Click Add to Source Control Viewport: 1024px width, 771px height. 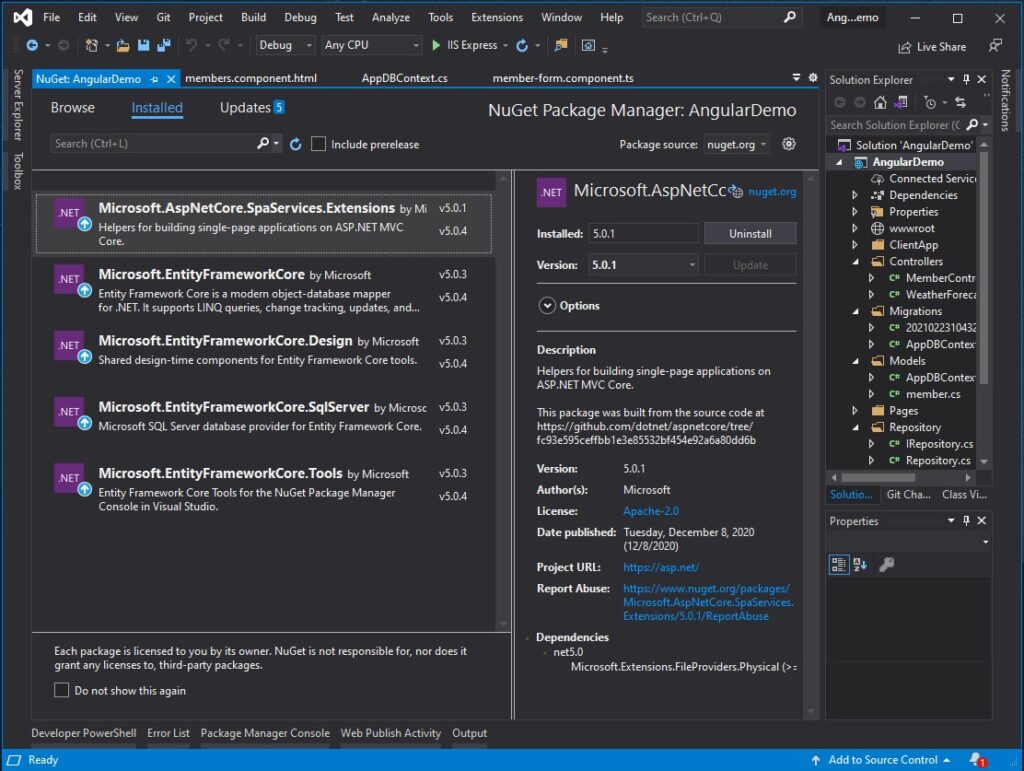(882, 760)
